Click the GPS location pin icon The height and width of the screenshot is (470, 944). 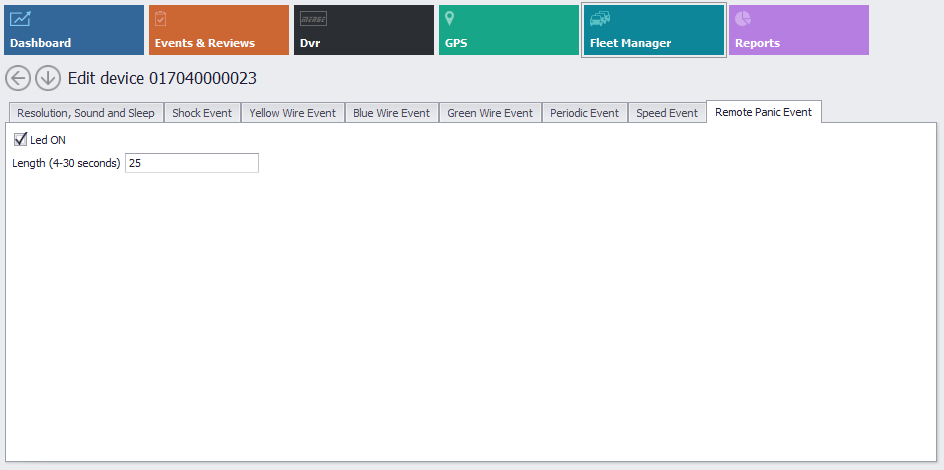tap(450, 19)
